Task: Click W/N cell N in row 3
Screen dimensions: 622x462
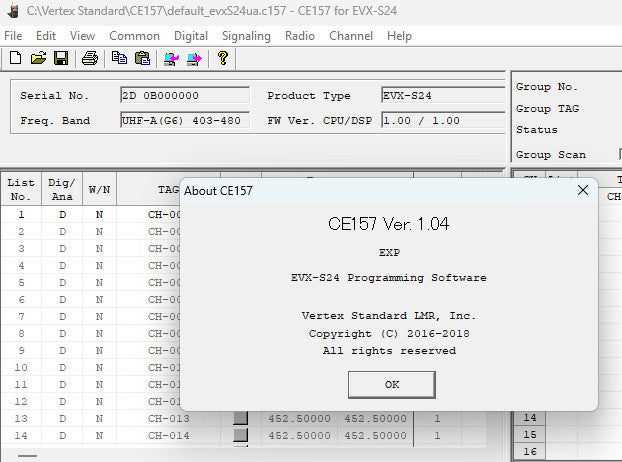Action: pyautogui.click(x=99, y=249)
